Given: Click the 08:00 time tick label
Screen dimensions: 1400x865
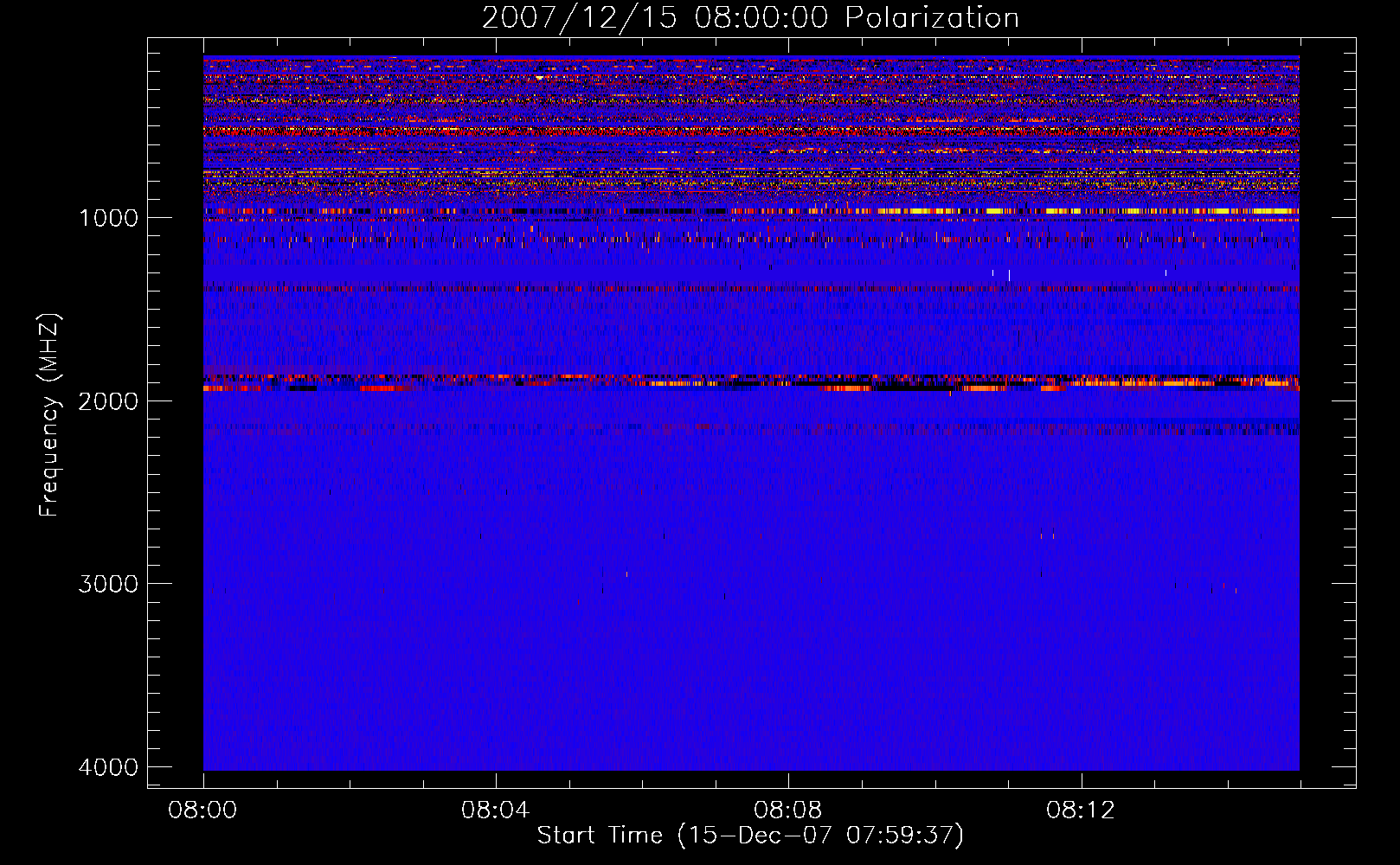Looking at the screenshot, I should [x=202, y=811].
